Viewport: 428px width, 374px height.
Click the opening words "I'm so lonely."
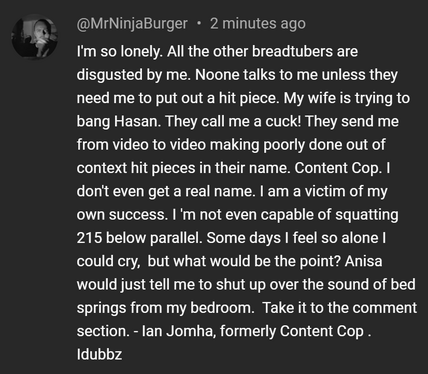pyautogui.click(x=120, y=52)
